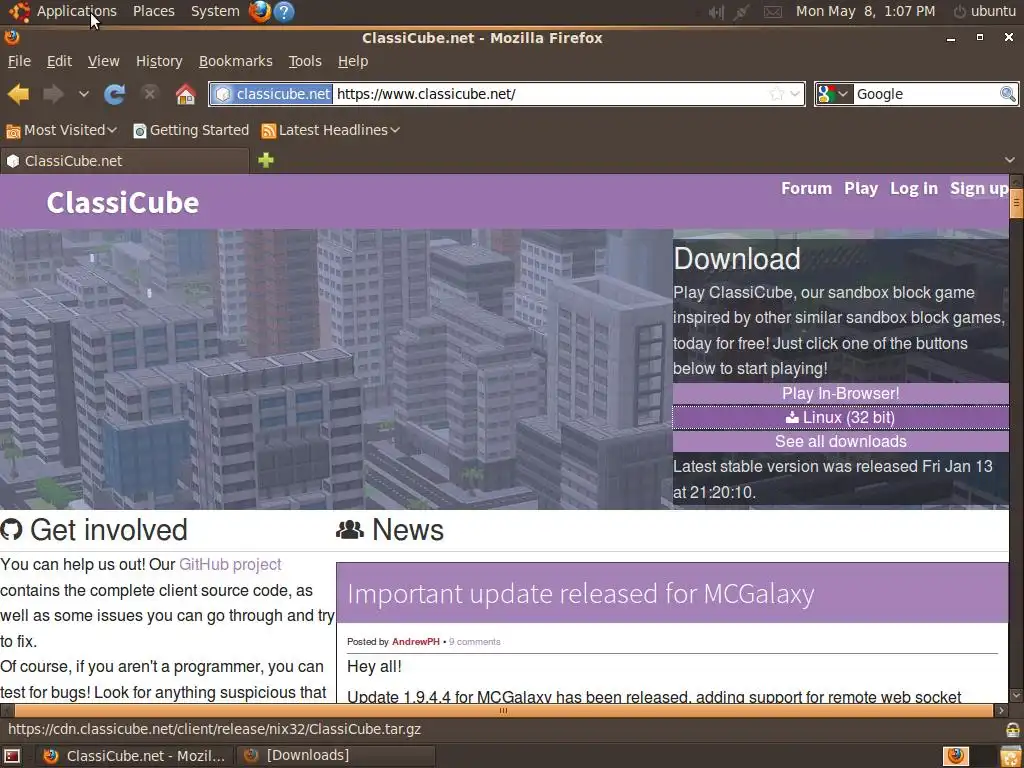Screen dimensions: 1024x768
Task: Open the history dropdown next to Forward
Action: click(x=84, y=94)
